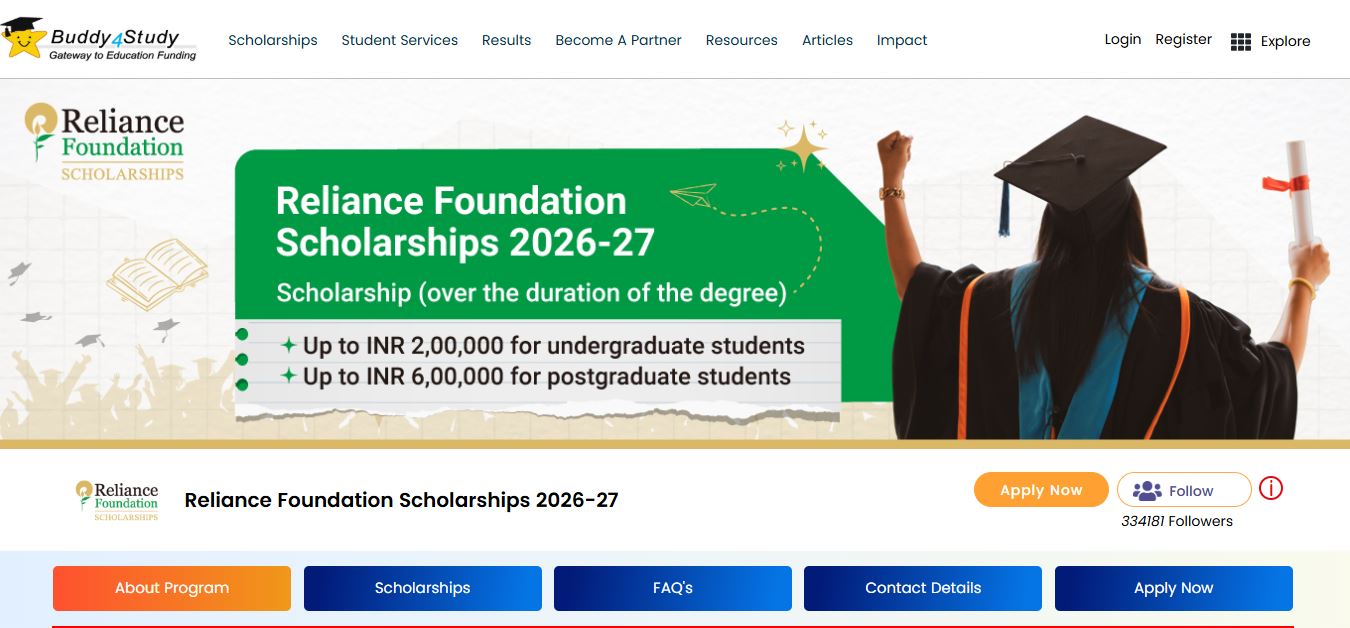Click the Buddy4Study logo
1350x628 pixels.
tap(99, 39)
